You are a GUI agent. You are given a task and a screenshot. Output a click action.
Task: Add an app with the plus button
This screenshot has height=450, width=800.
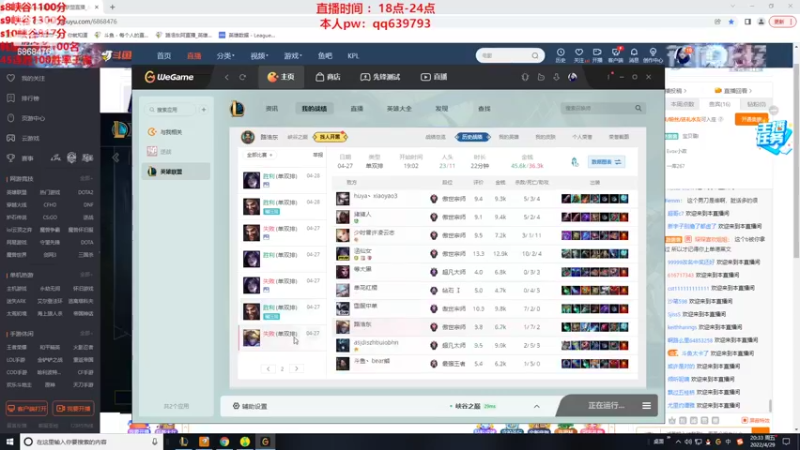click(204, 110)
